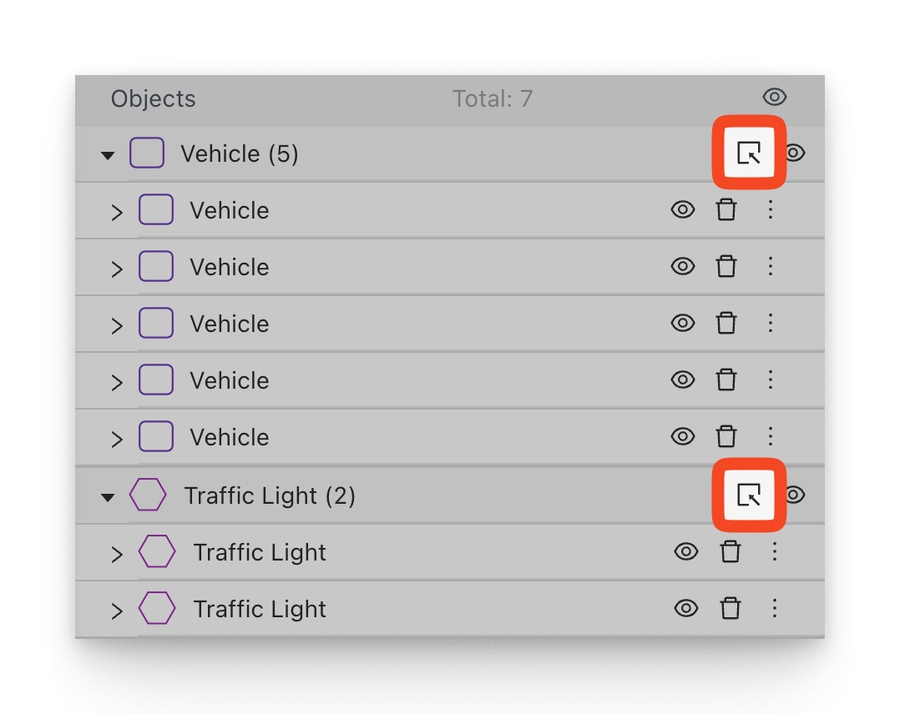900x714 pixels.
Task: Select the first Traffic Light row label
Action: pyautogui.click(x=259, y=552)
